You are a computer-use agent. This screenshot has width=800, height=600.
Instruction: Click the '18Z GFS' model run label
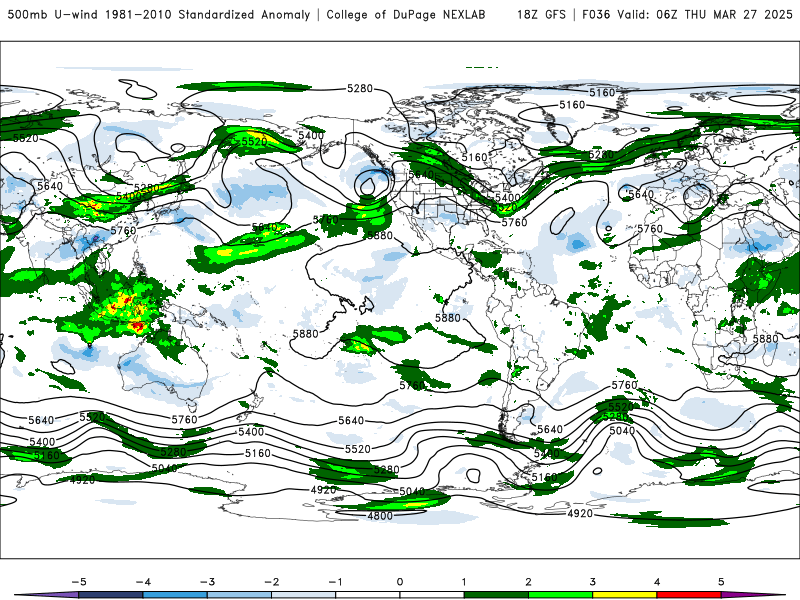pyautogui.click(x=541, y=14)
